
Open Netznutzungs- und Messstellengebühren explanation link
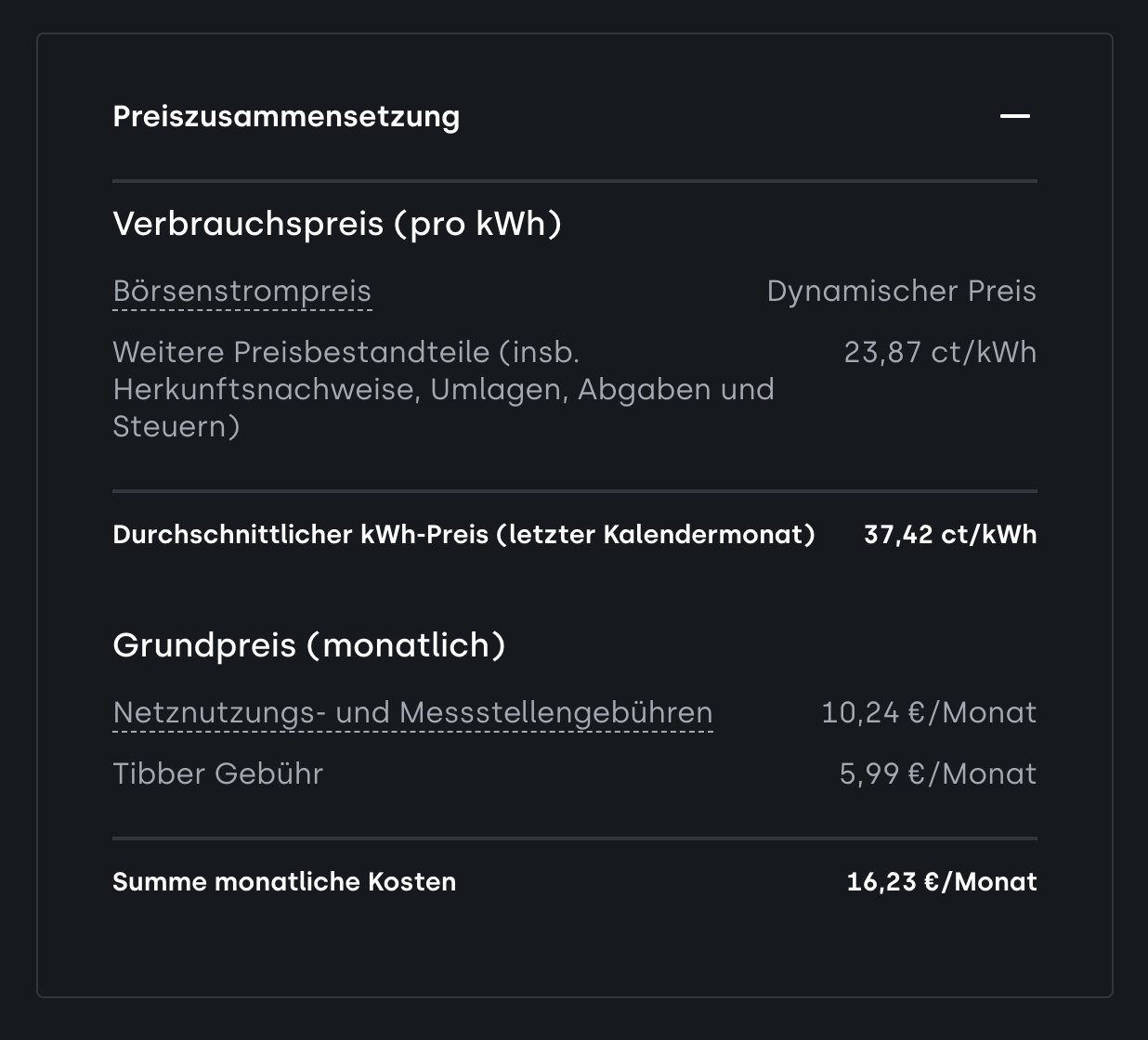tap(412, 713)
